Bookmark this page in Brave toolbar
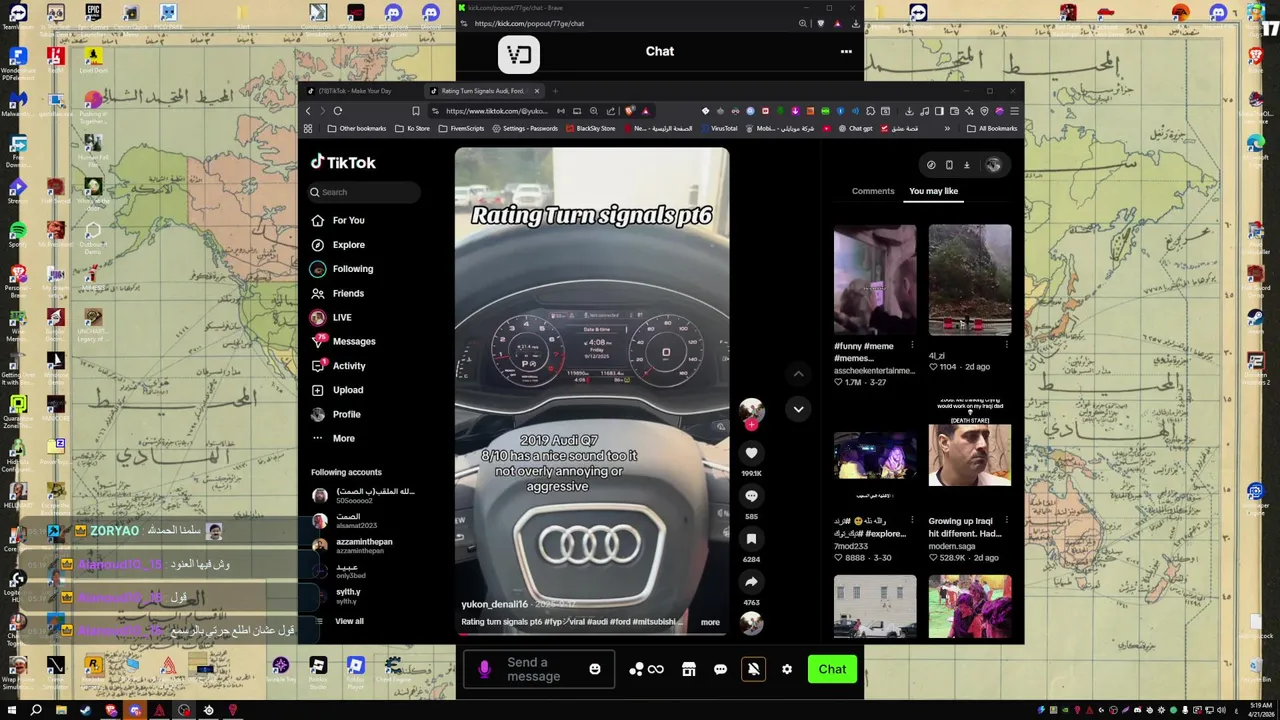The height and width of the screenshot is (720, 1280). pos(416,111)
